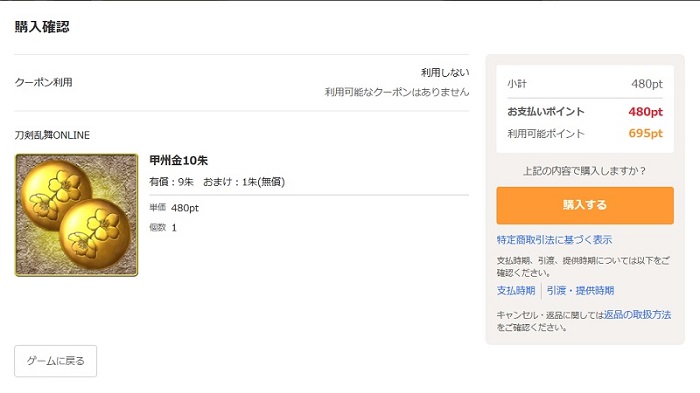Click the red お支払いポイント 480pt amount
The image size is (700, 393).
(x=646, y=112)
